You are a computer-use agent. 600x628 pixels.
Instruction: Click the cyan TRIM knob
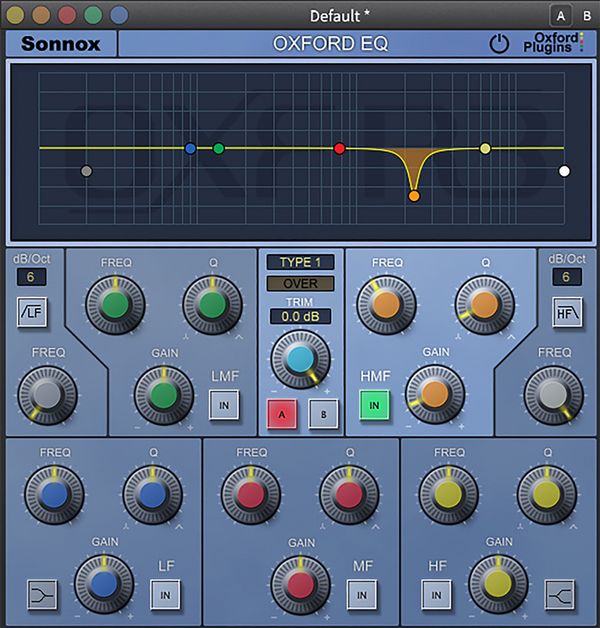[300, 359]
